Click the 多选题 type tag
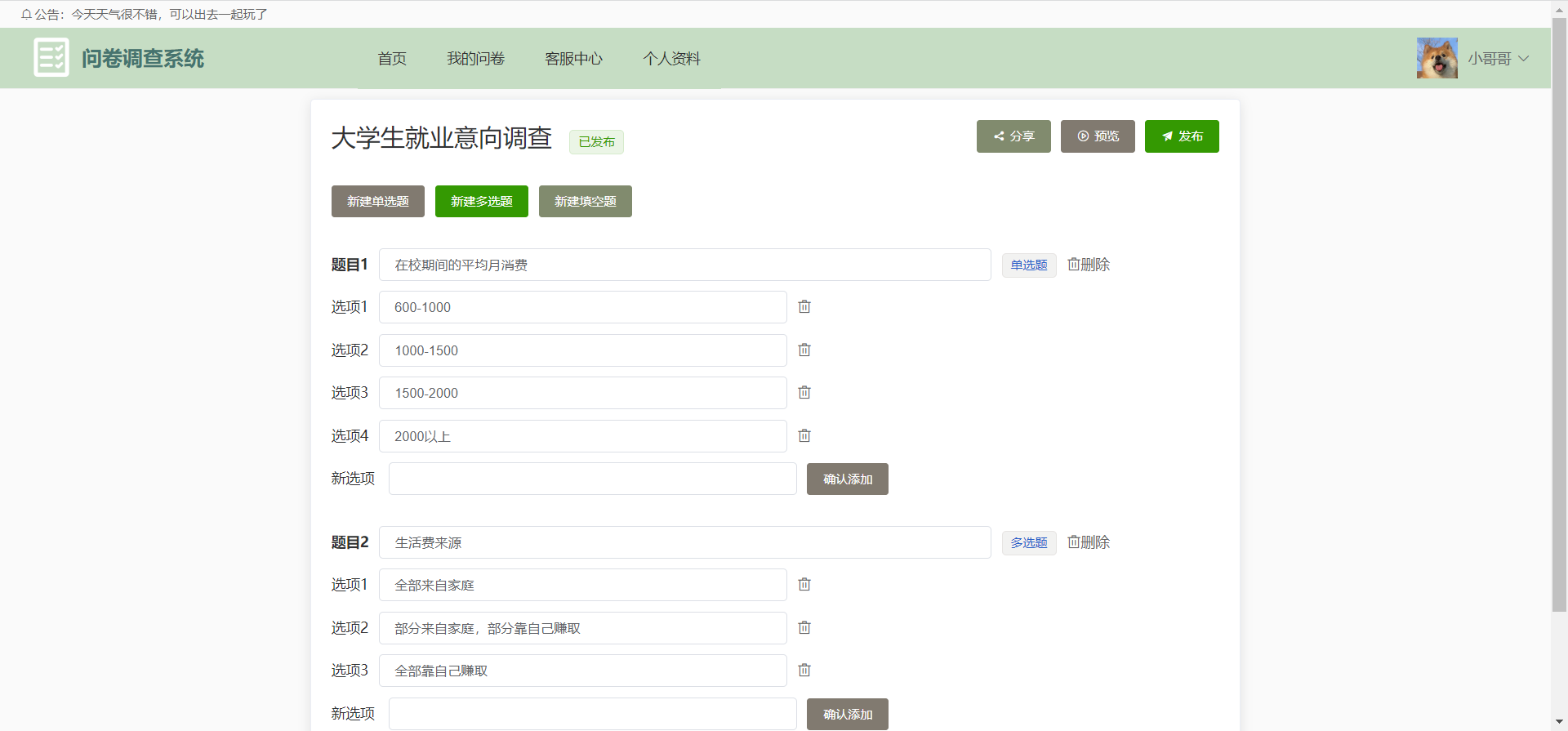The image size is (1568, 731). tap(1029, 543)
